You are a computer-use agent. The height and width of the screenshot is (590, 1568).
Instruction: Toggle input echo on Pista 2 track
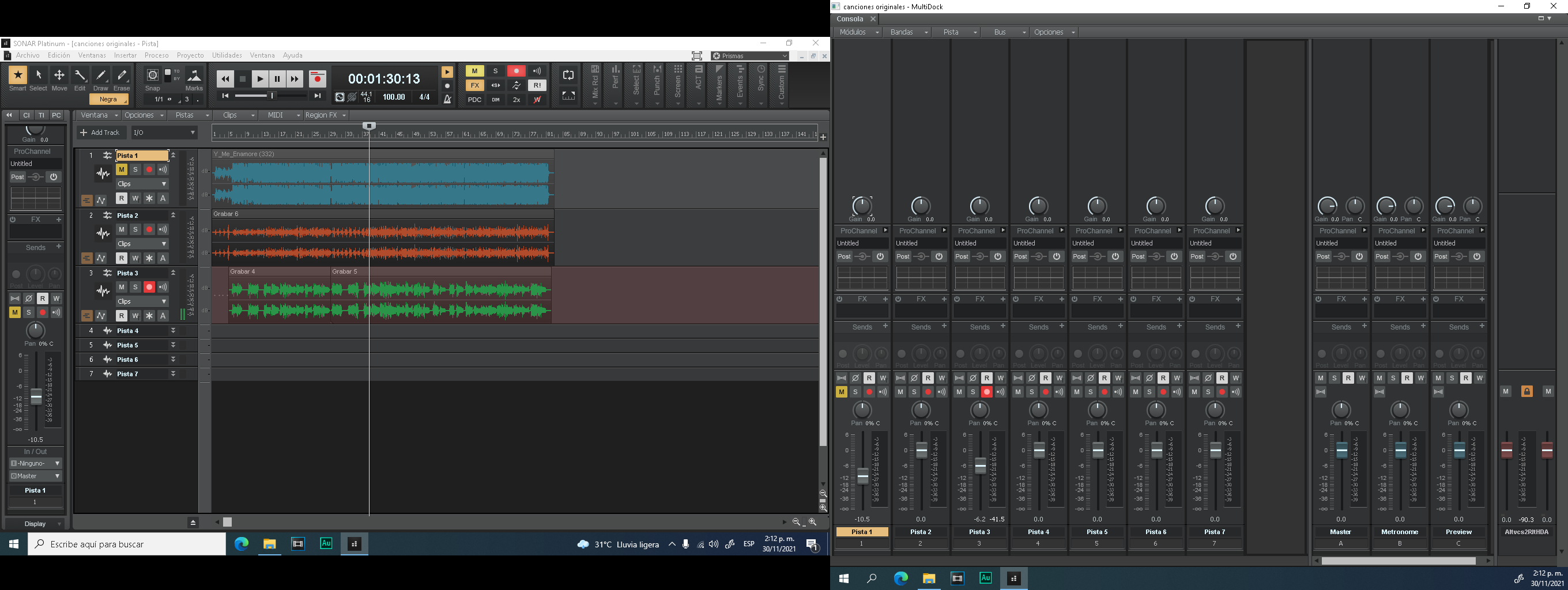(x=163, y=229)
